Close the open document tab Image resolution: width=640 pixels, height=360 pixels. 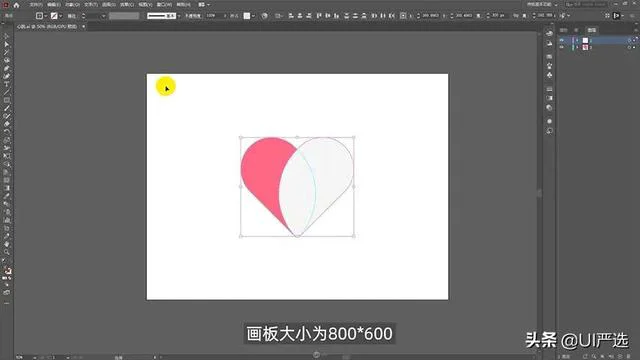pyautogui.click(x=83, y=27)
